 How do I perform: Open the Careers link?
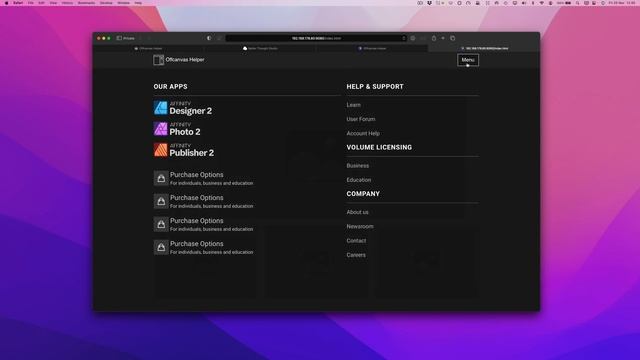pyautogui.click(x=356, y=255)
